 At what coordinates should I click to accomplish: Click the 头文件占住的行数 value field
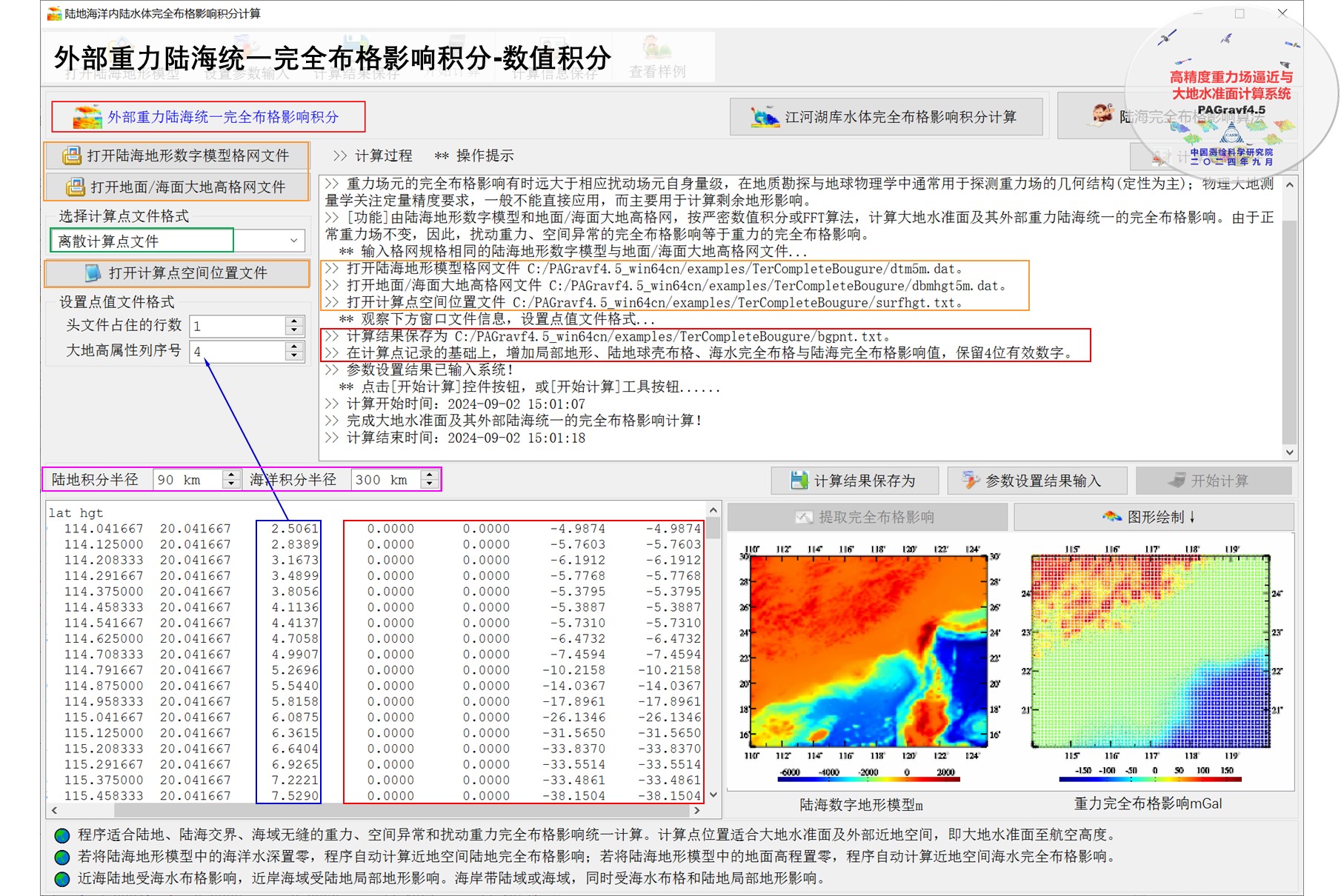238,326
